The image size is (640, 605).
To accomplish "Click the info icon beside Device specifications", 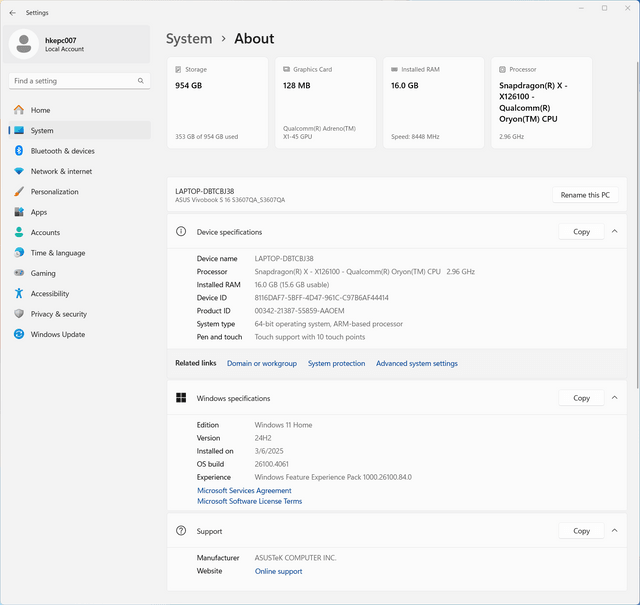I will 181,231.
